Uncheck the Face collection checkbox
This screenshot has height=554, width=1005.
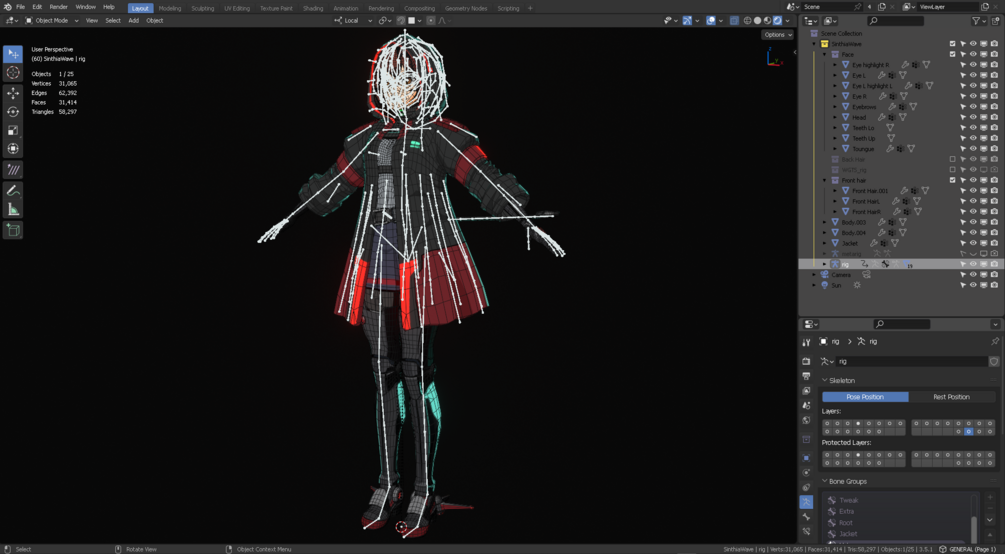click(952, 55)
